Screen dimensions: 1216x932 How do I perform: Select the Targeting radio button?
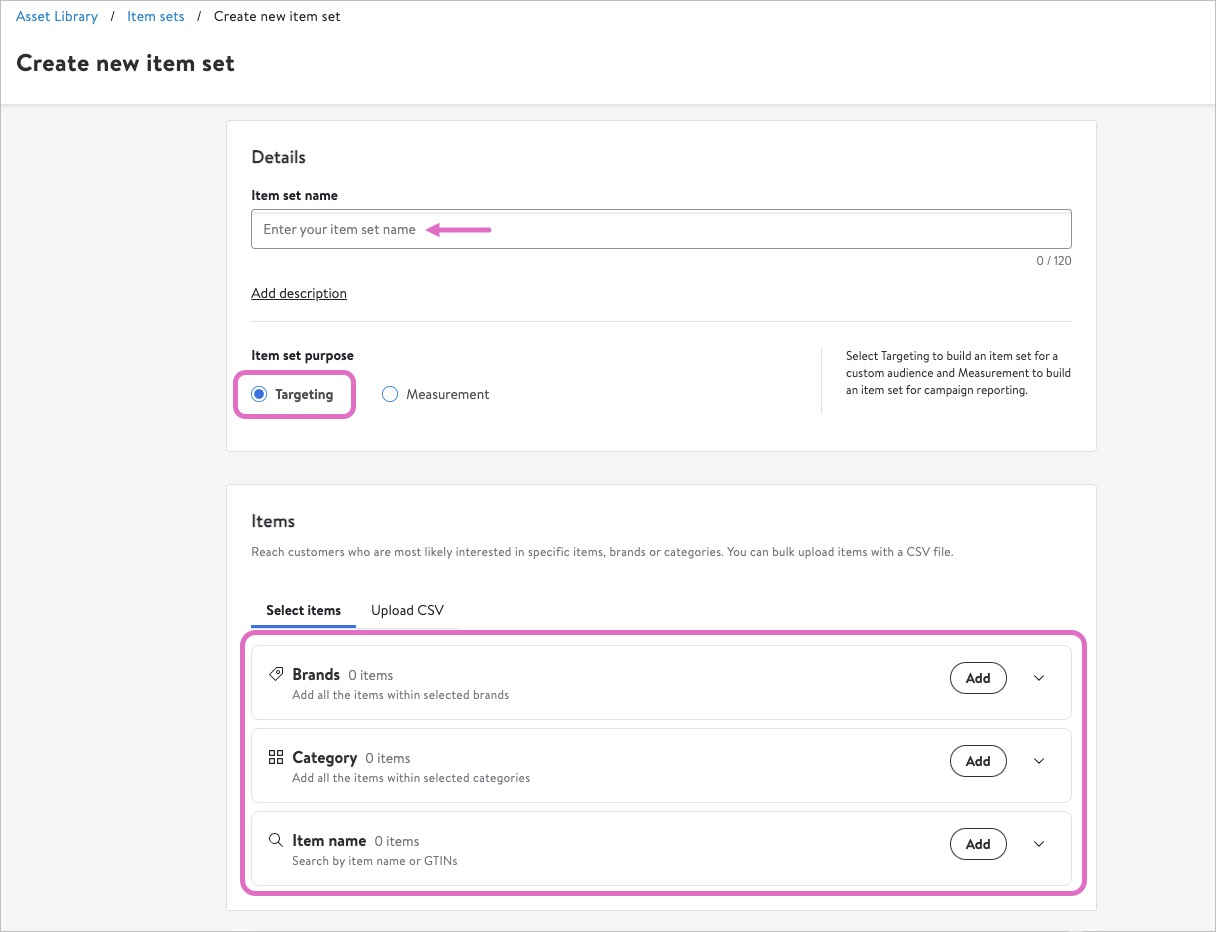(x=260, y=395)
